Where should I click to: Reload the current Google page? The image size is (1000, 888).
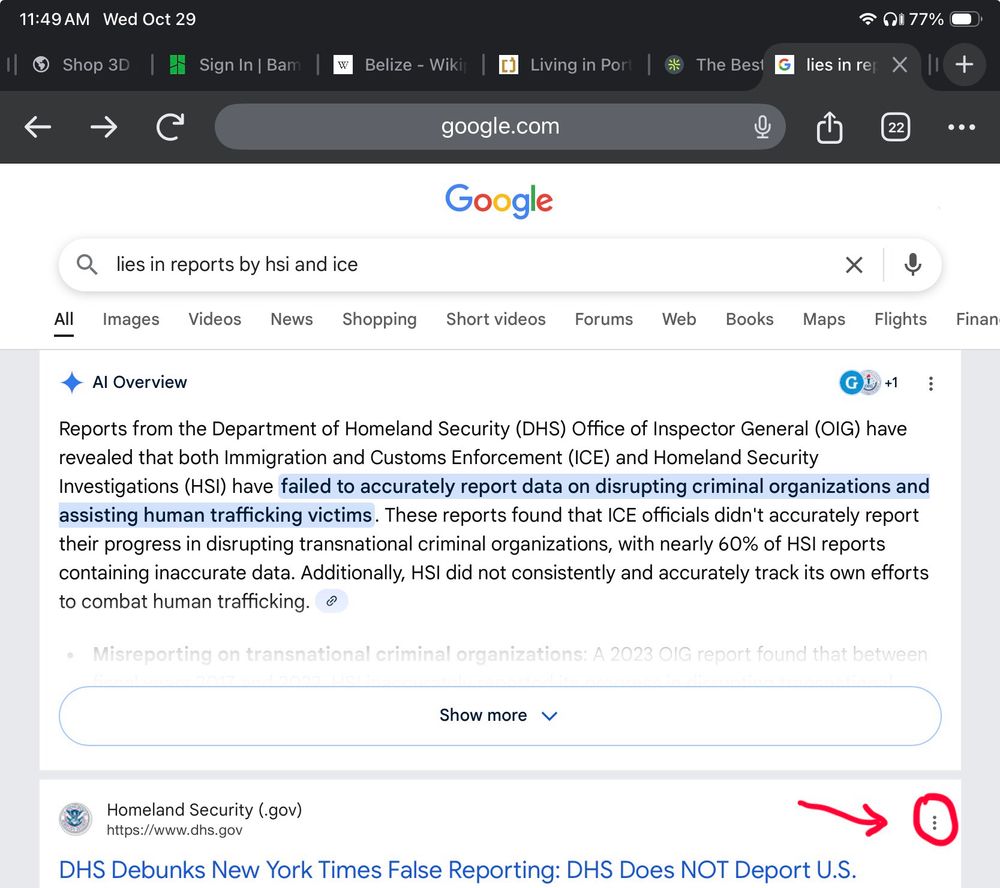coord(170,126)
